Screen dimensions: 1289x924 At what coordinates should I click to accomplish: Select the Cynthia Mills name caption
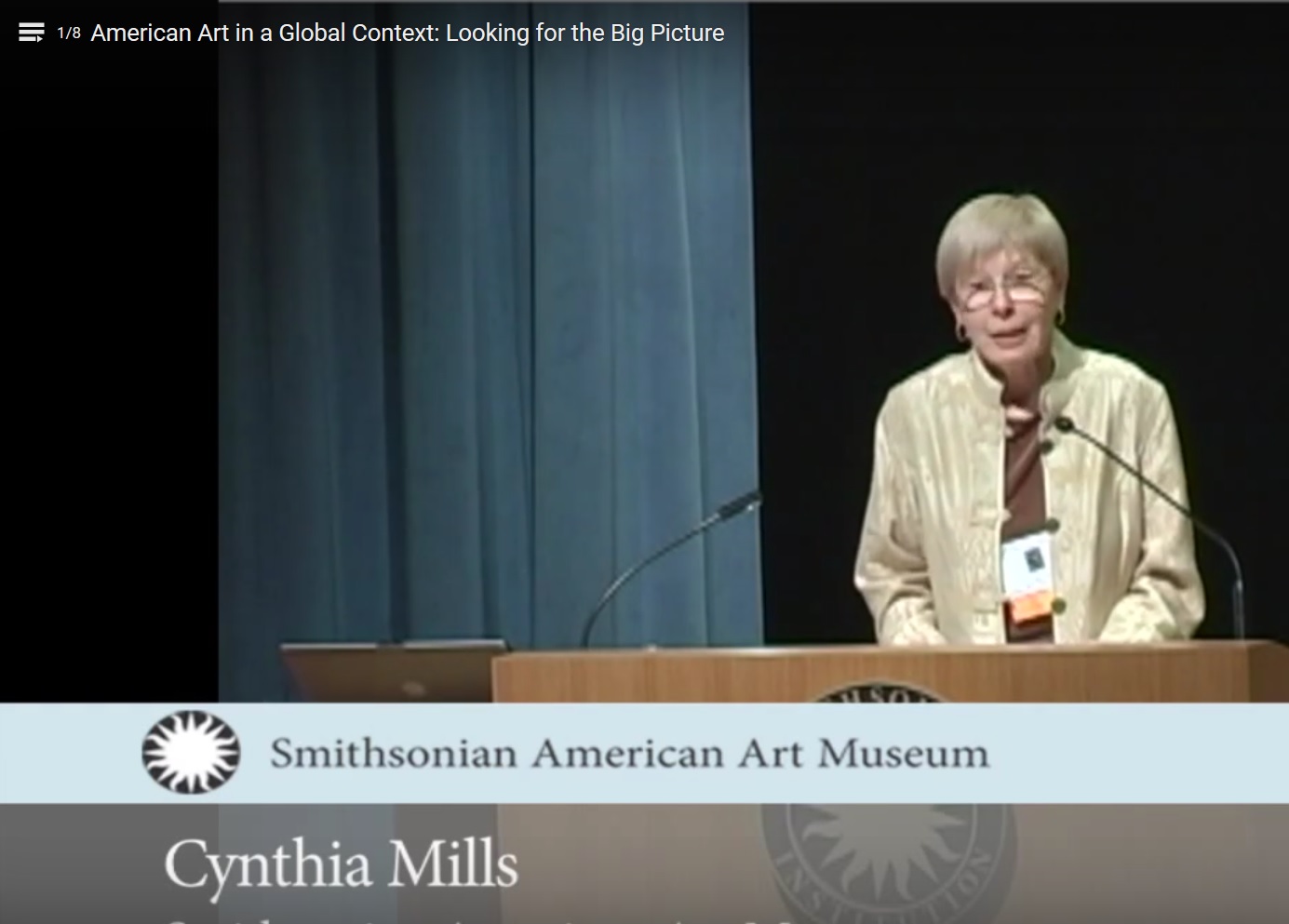pos(342,866)
